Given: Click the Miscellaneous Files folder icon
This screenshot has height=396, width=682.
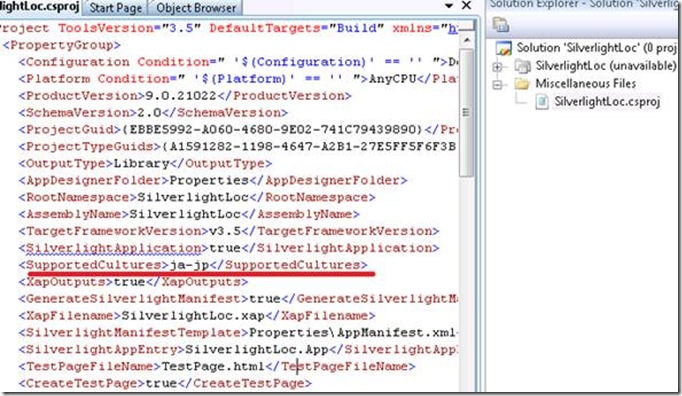Looking at the screenshot, I should [522, 84].
